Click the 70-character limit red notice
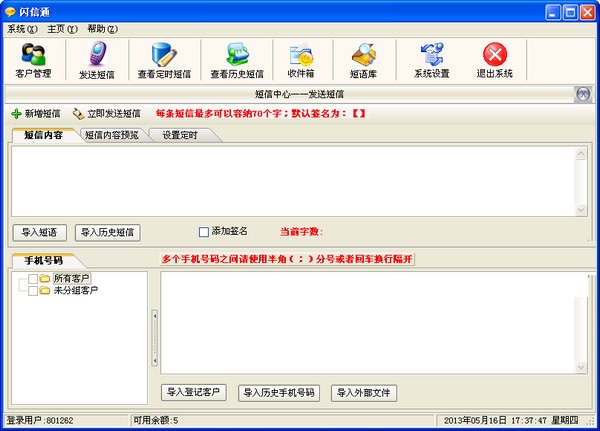 click(260, 113)
